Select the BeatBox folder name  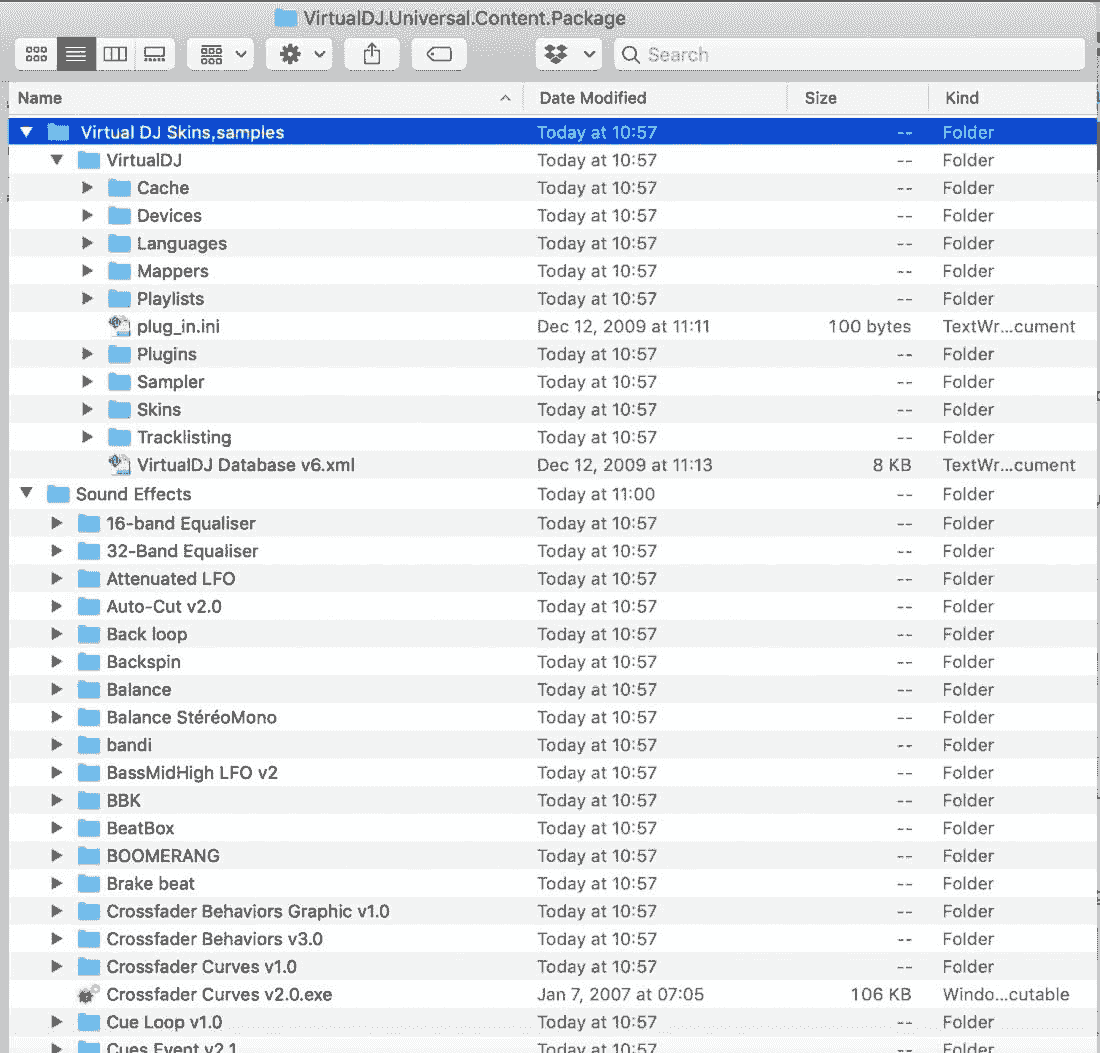pyautogui.click(x=140, y=828)
